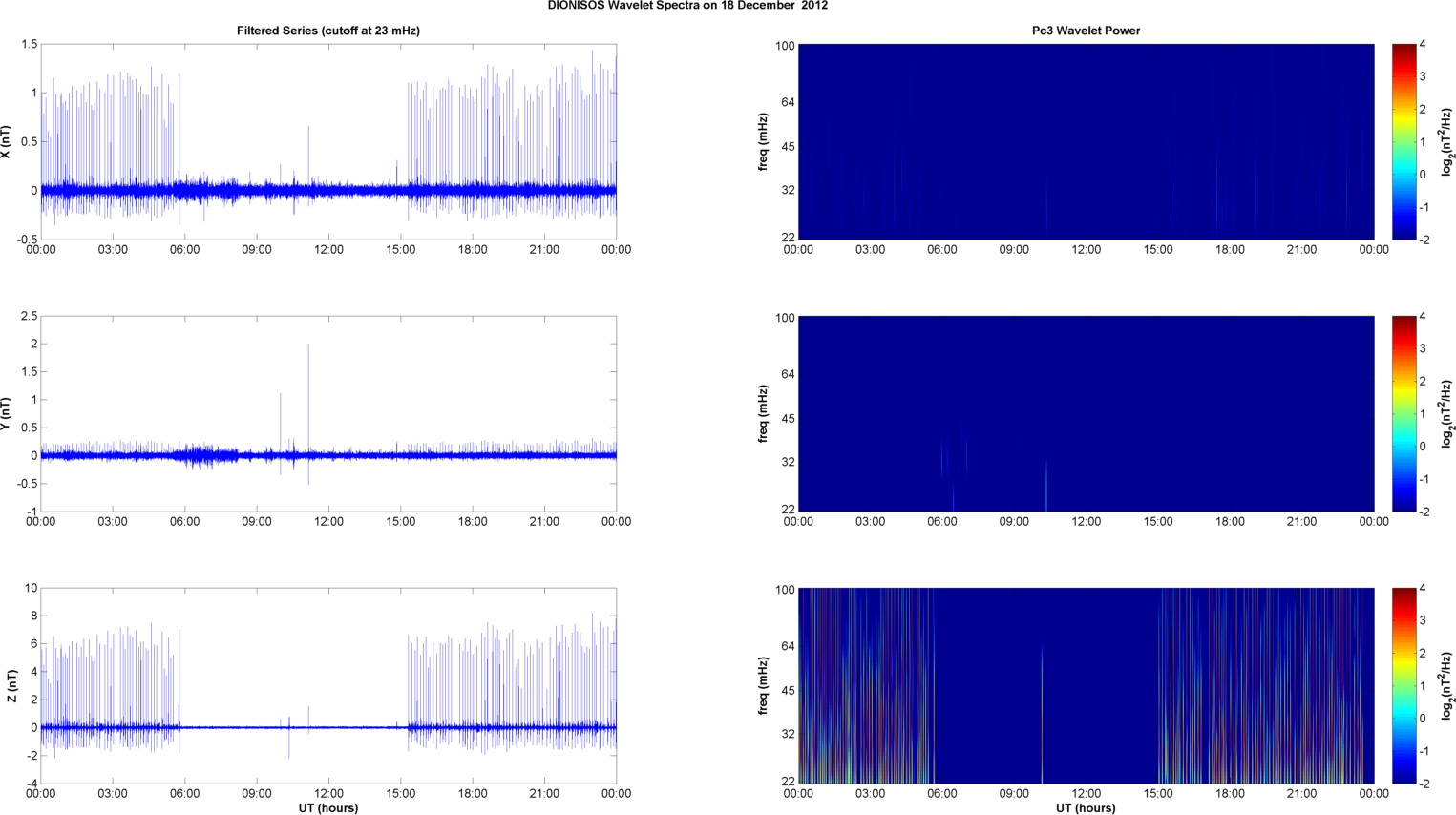Click the color bar beside bottom spectrogram

point(1403,686)
